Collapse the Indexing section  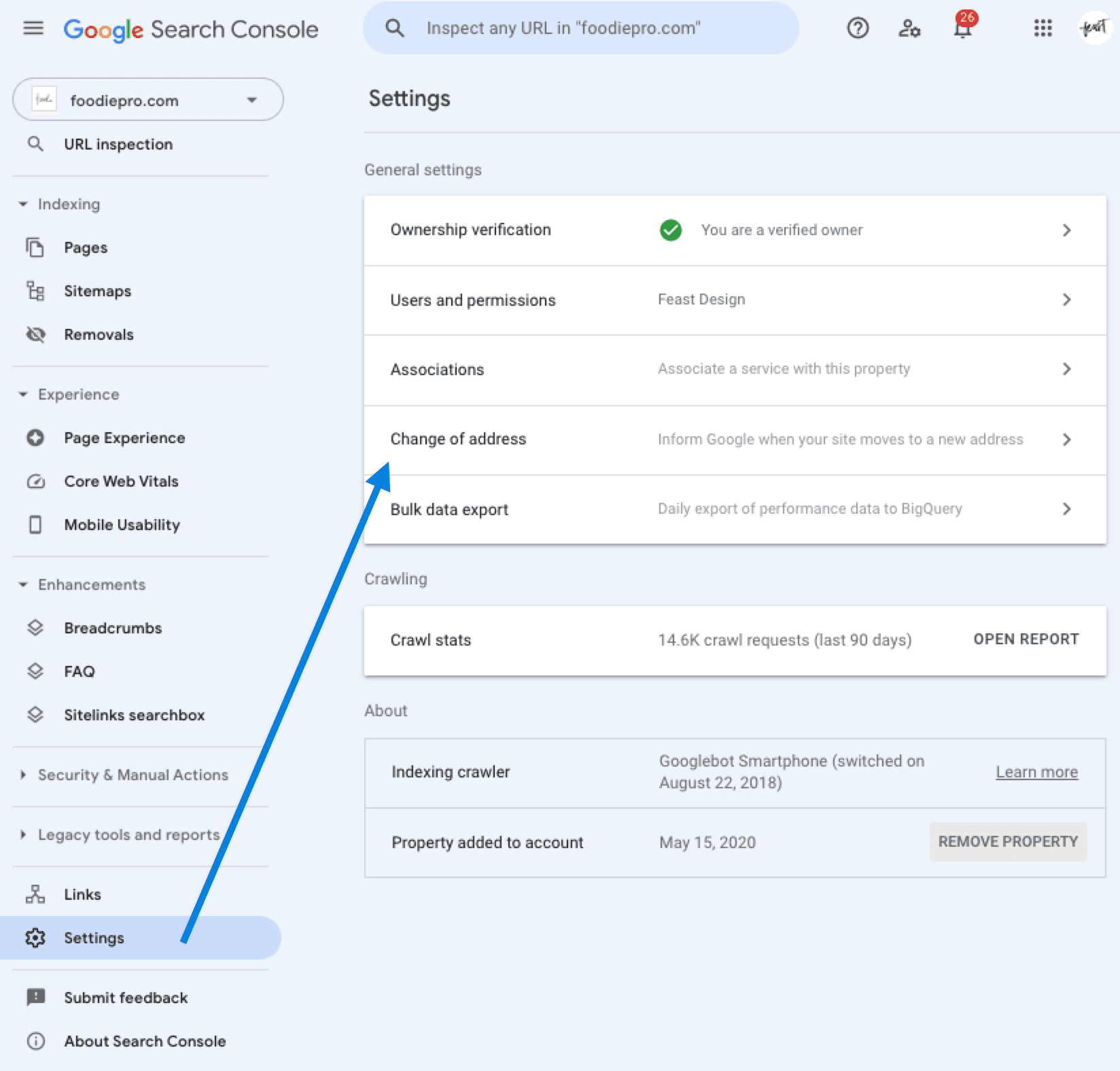pyautogui.click(x=23, y=204)
